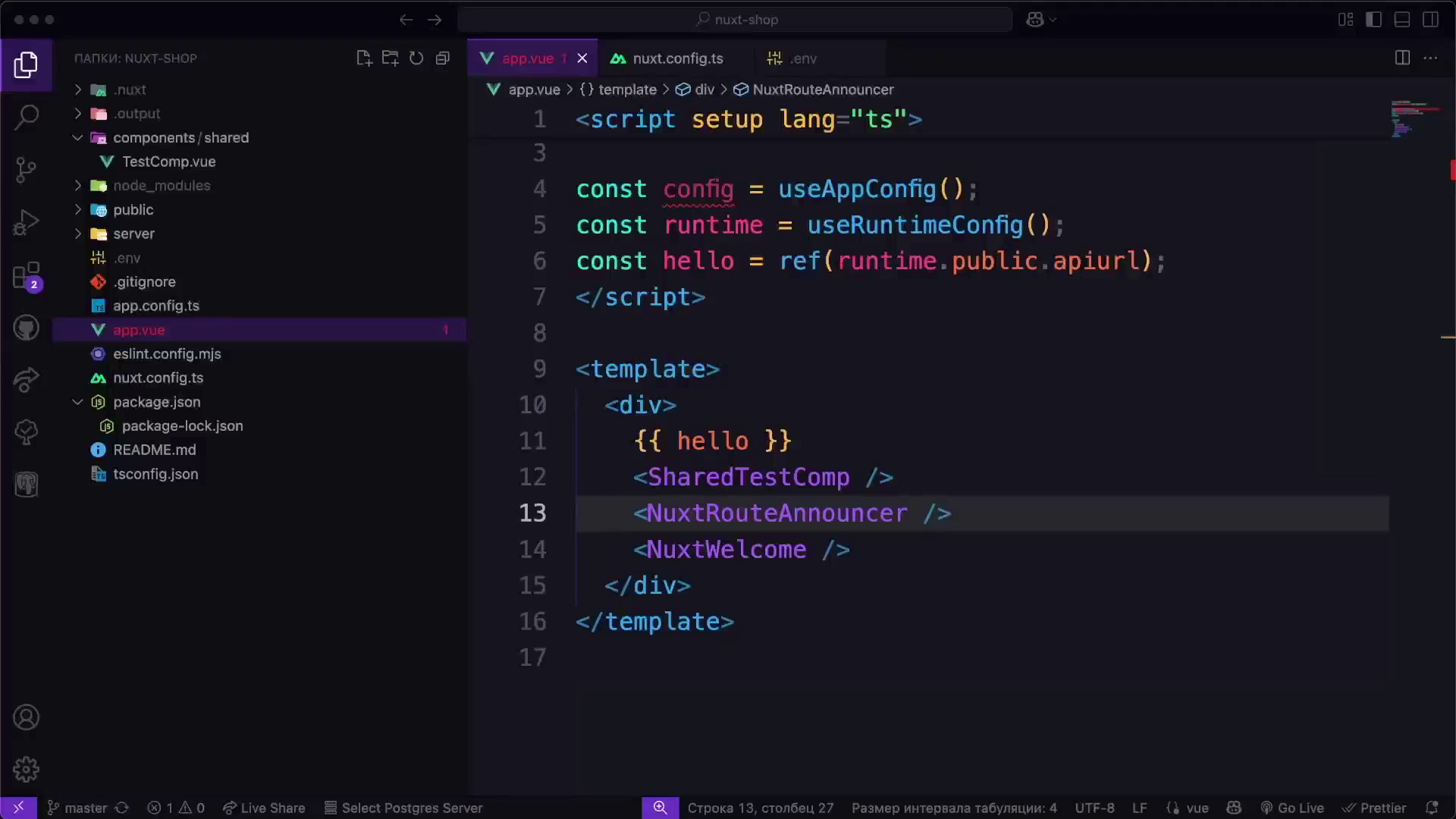Image resolution: width=1456 pixels, height=819 pixels.
Task: Refresh the explorer file tree
Action: (416, 58)
